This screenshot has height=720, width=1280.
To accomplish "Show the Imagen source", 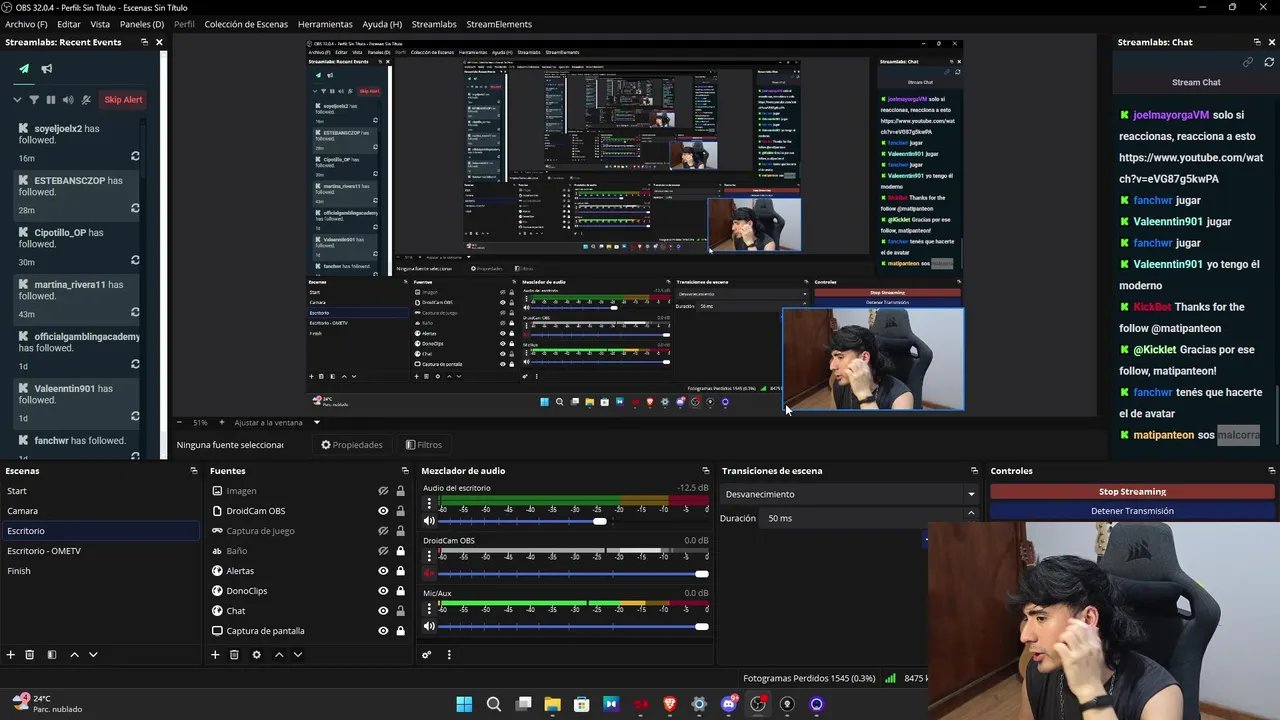I will (x=383, y=491).
